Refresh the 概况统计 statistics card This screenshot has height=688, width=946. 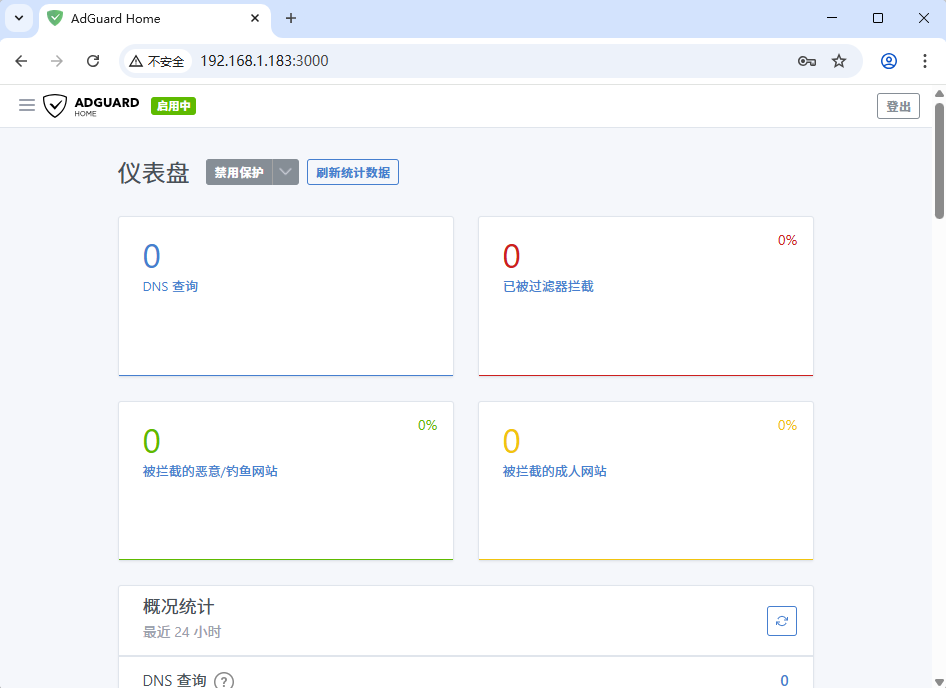pyautogui.click(x=781, y=621)
